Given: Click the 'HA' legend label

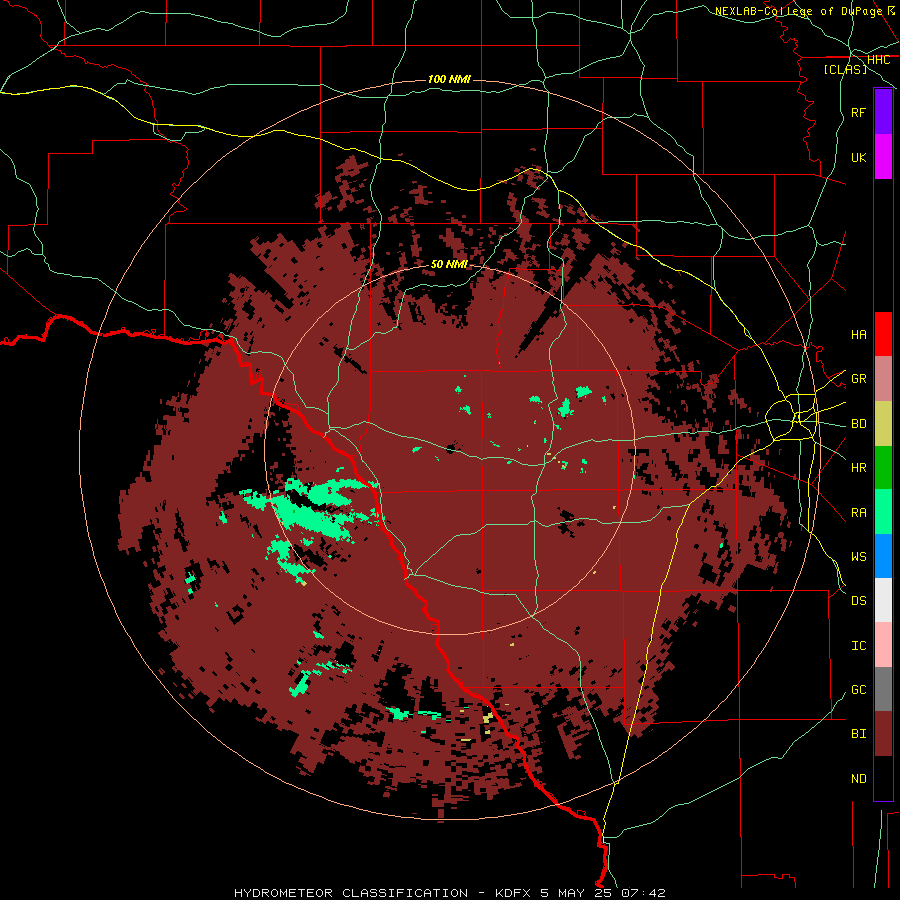Looking at the screenshot, I should [858, 335].
